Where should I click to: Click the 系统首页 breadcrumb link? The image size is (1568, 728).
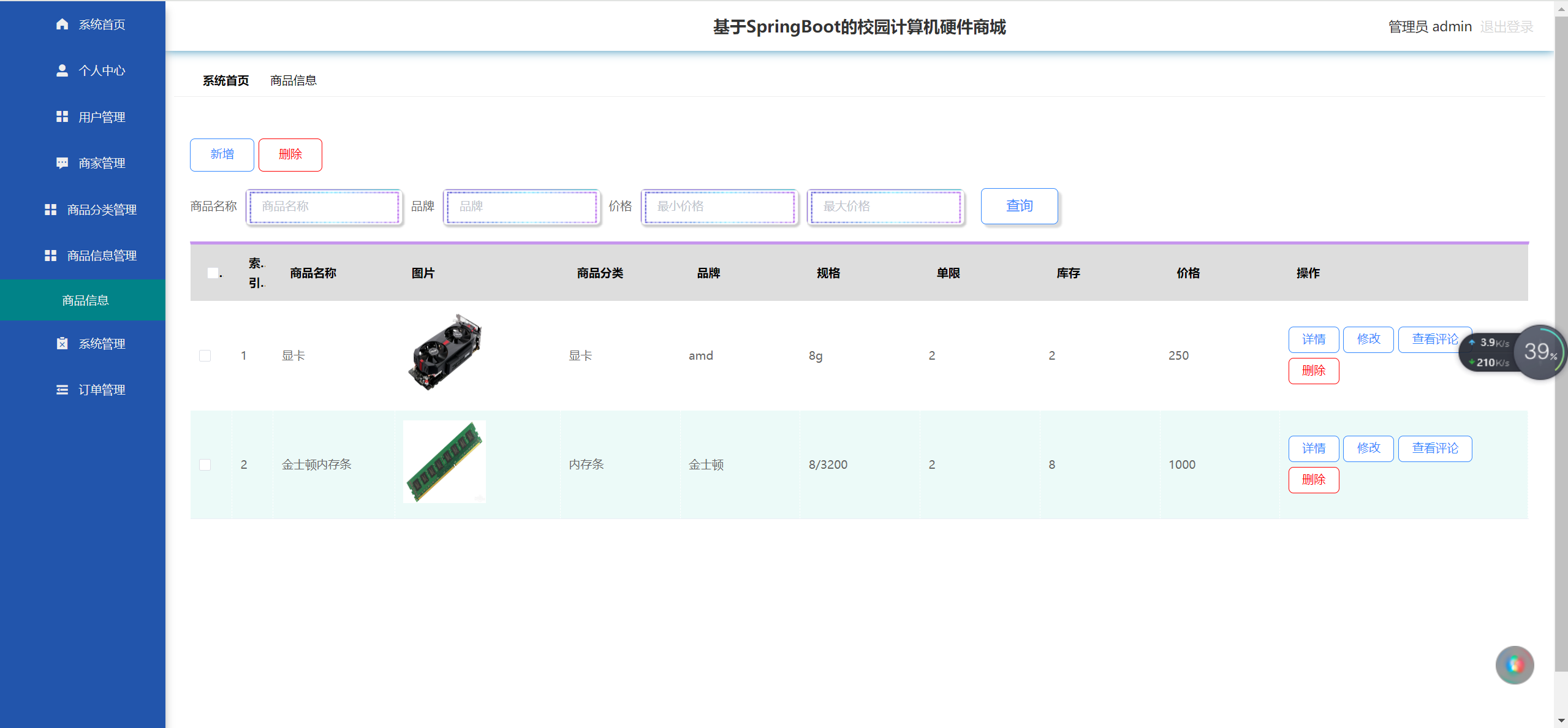(x=225, y=80)
